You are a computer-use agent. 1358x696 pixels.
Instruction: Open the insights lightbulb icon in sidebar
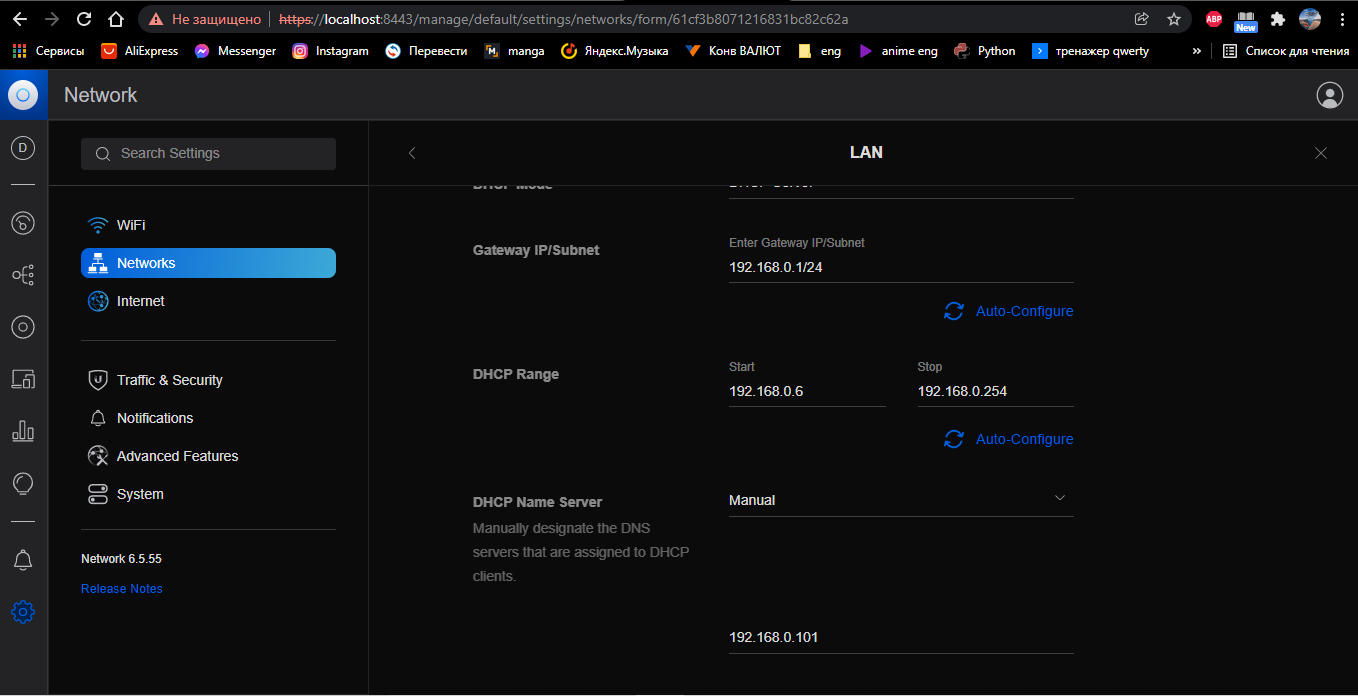pyautogui.click(x=23, y=483)
